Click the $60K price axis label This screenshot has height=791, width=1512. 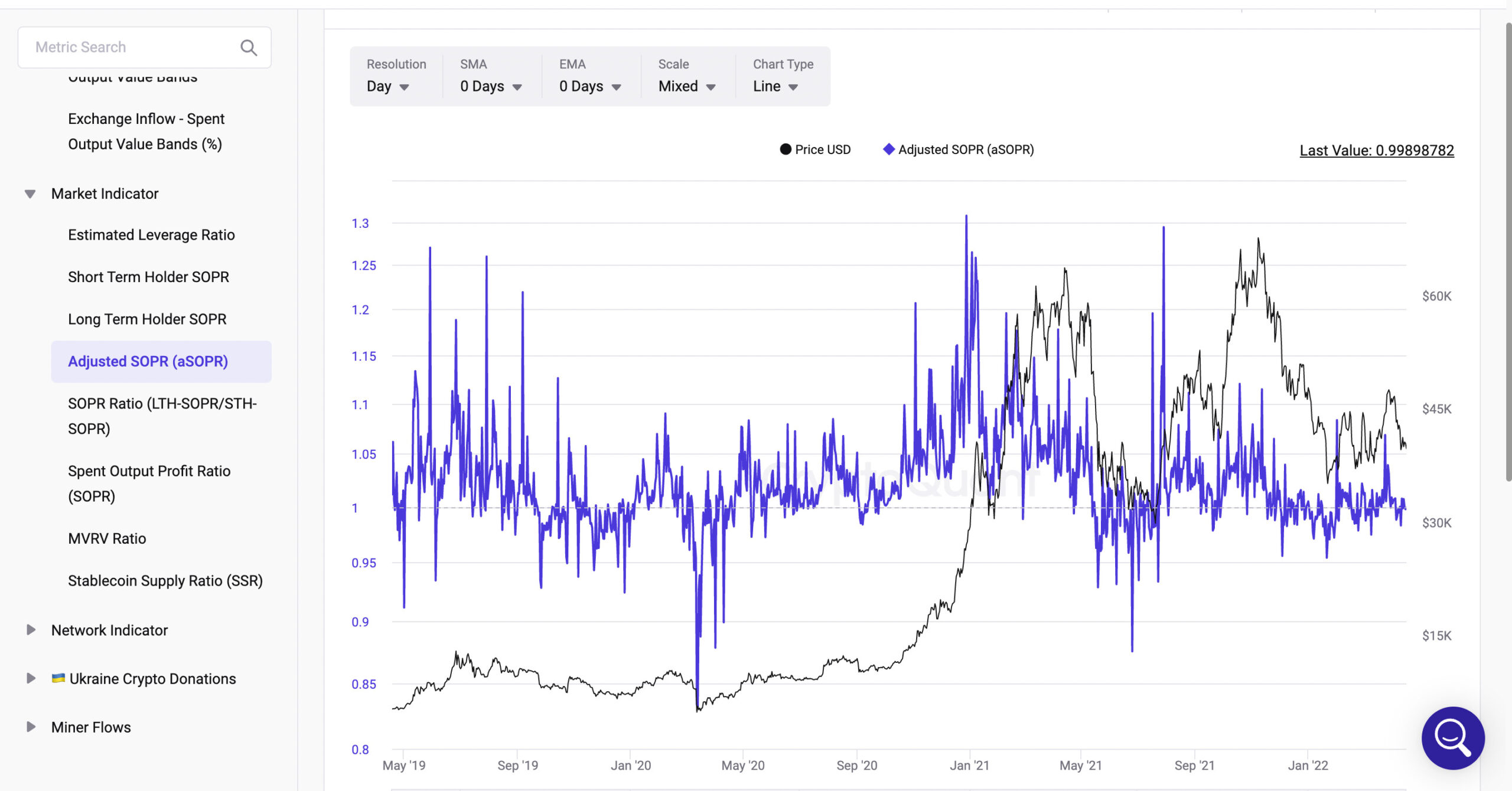click(x=1437, y=296)
